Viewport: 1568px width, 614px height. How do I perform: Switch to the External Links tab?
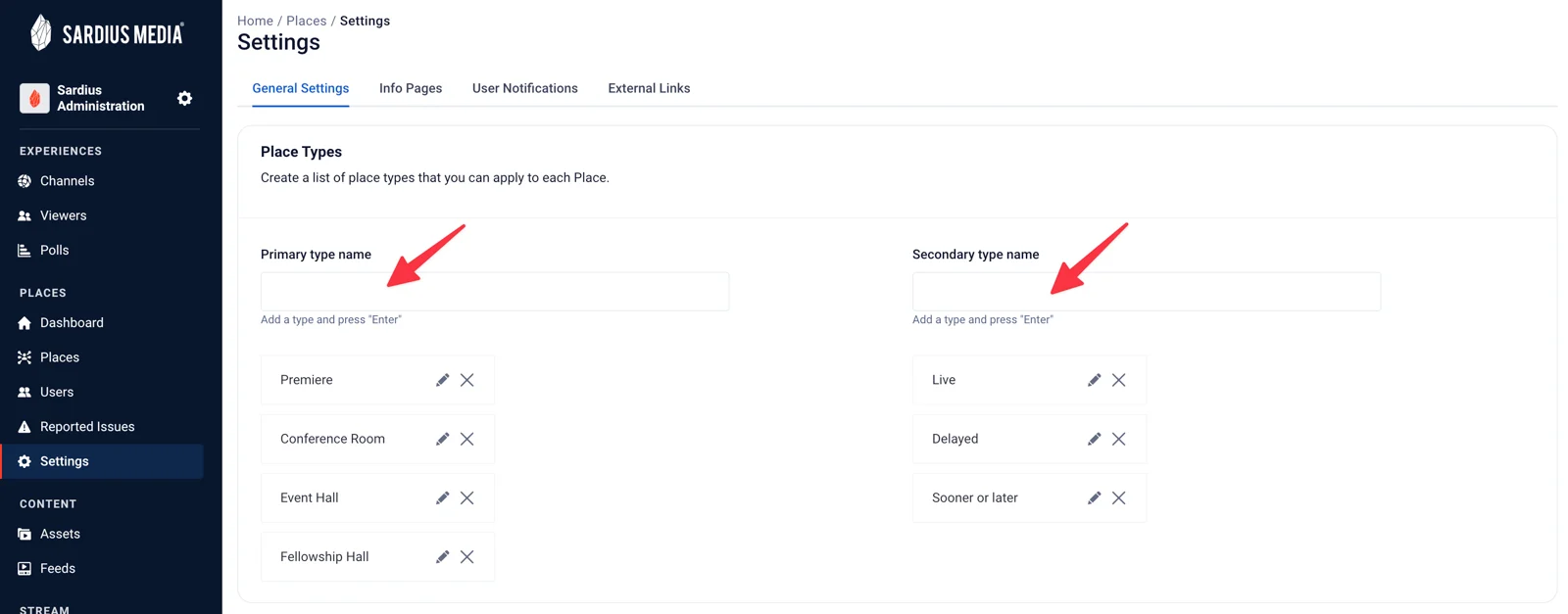pyautogui.click(x=649, y=88)
